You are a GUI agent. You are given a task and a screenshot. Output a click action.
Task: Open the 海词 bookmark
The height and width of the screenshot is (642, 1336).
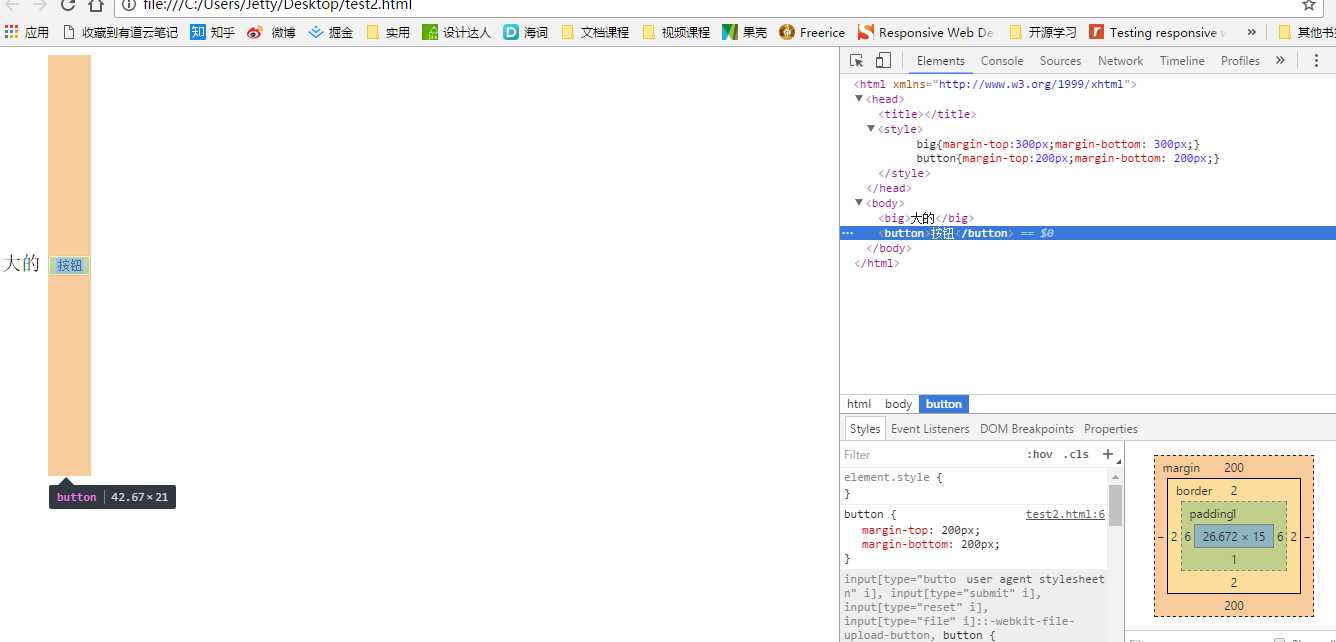pyautogui.click(x=526, y=32)
